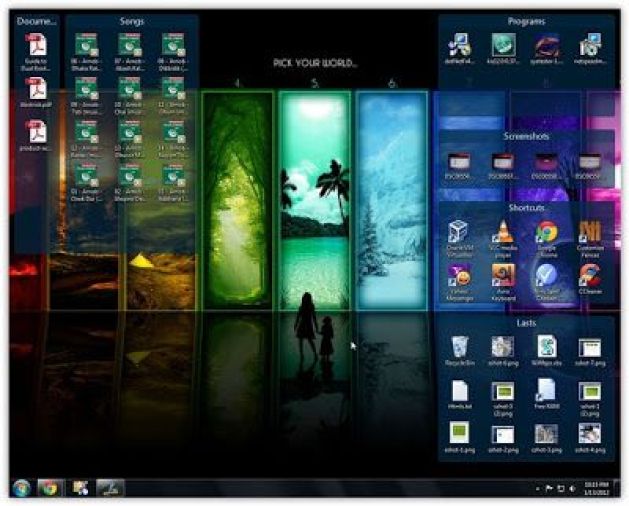Click the Chrome icon on the taskbar
629x506 pixels.
coord(50,488)
